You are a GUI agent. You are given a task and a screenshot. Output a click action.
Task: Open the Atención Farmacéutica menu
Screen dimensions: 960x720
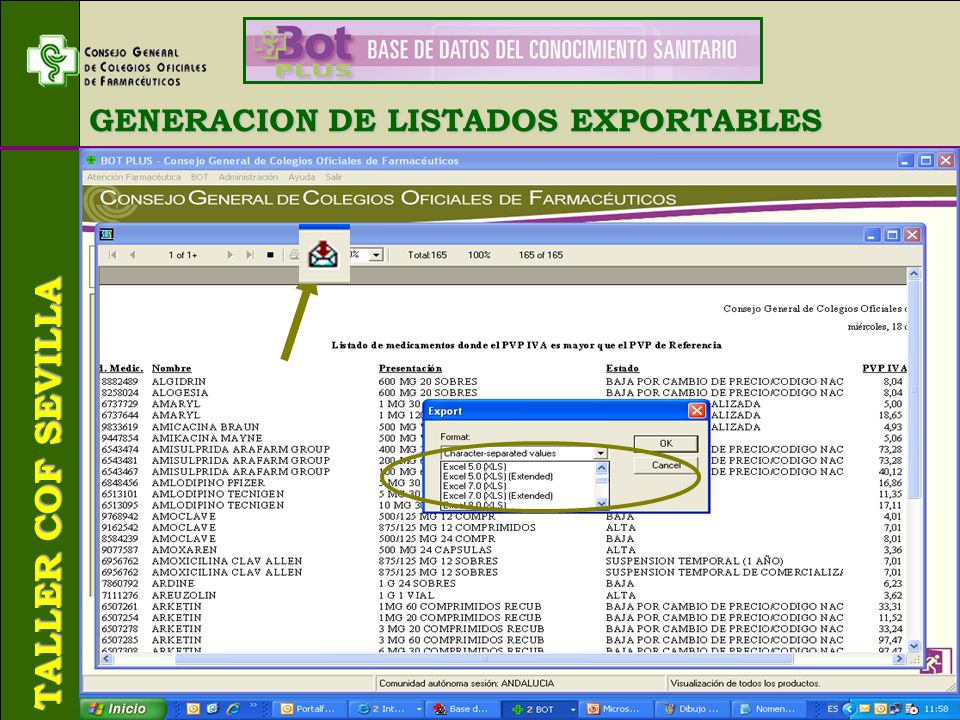coord(133,177)
